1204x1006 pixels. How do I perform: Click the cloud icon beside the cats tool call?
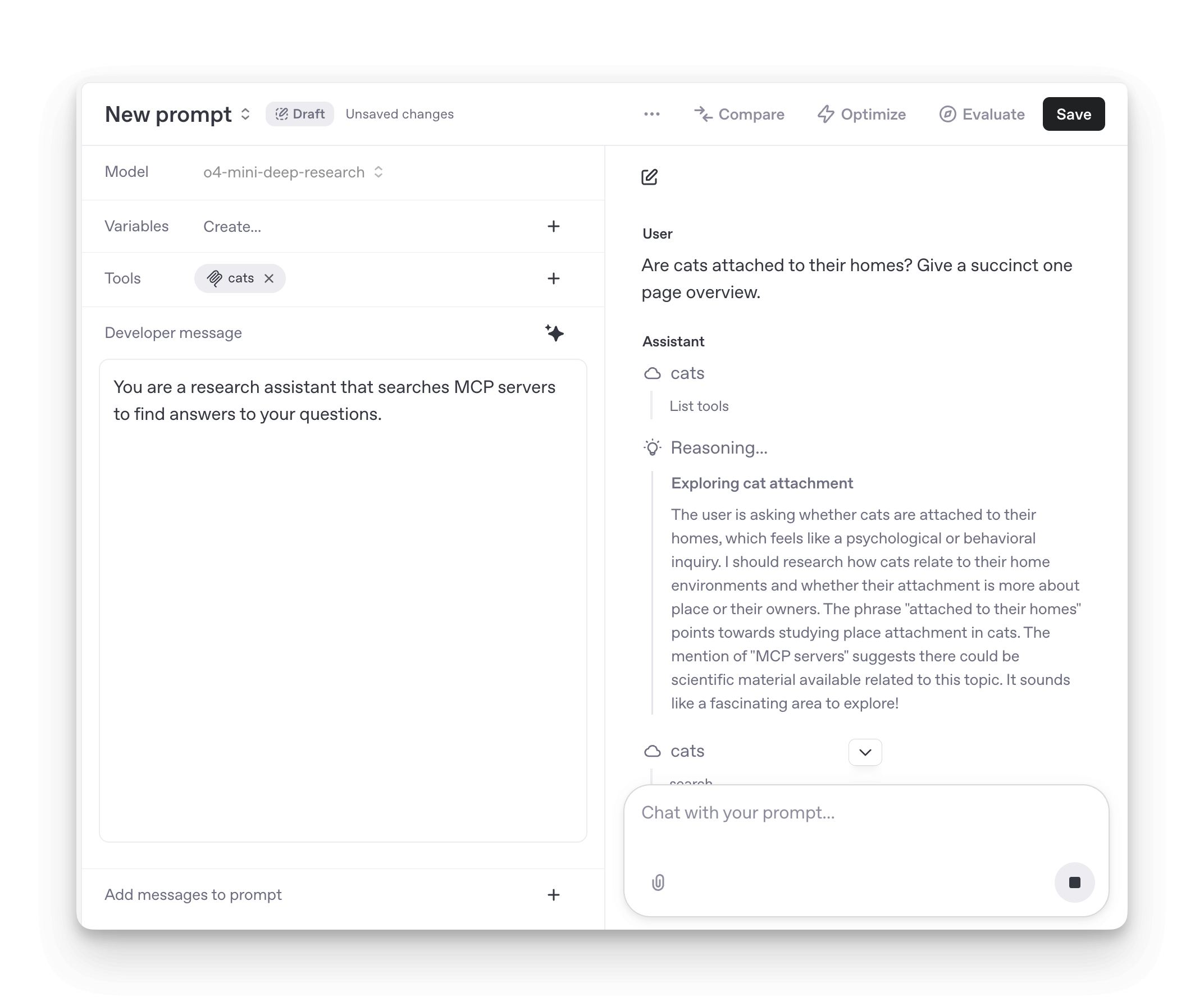(652, 373)
